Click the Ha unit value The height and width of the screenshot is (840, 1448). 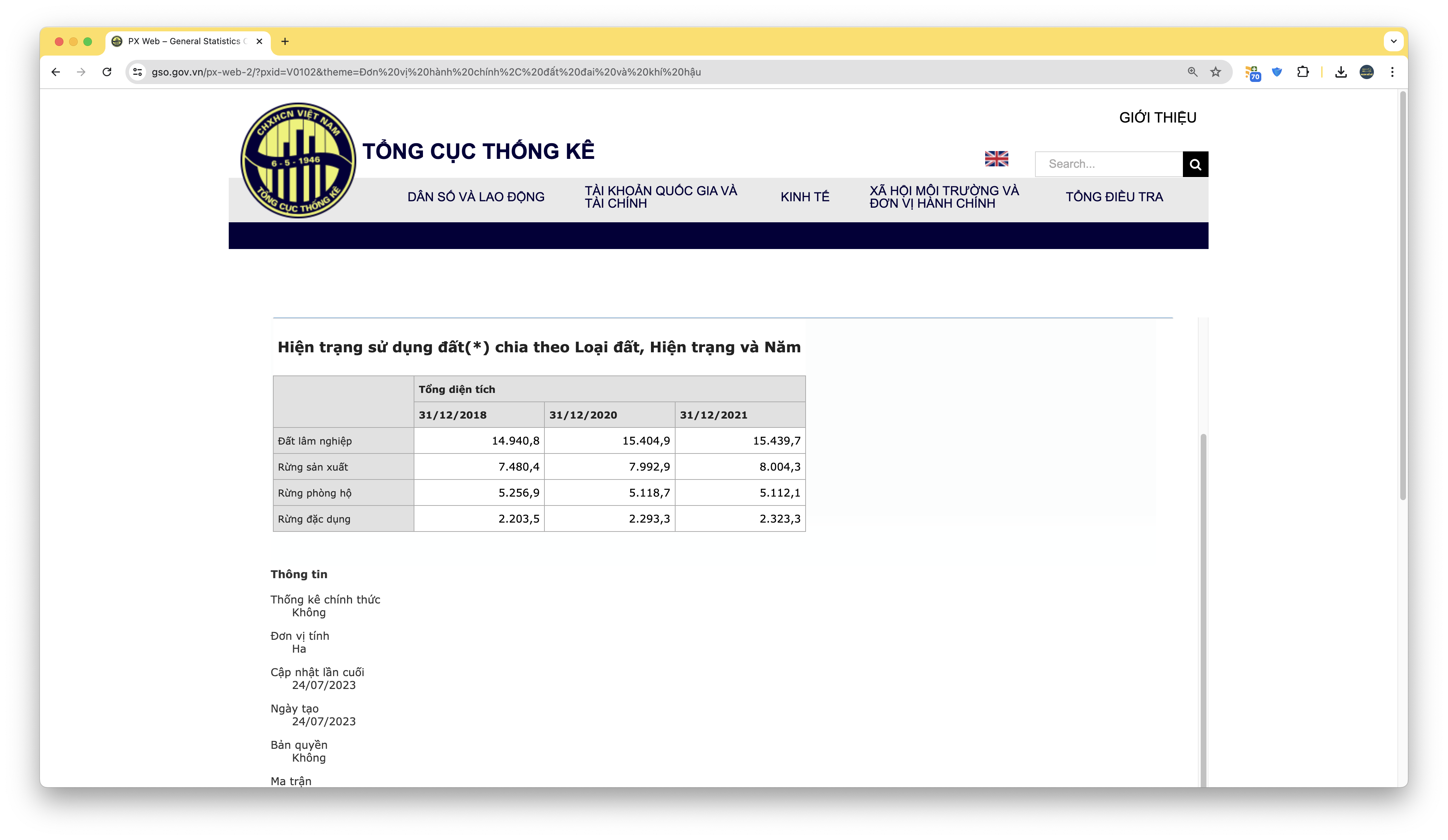click(x=299, y=649)
